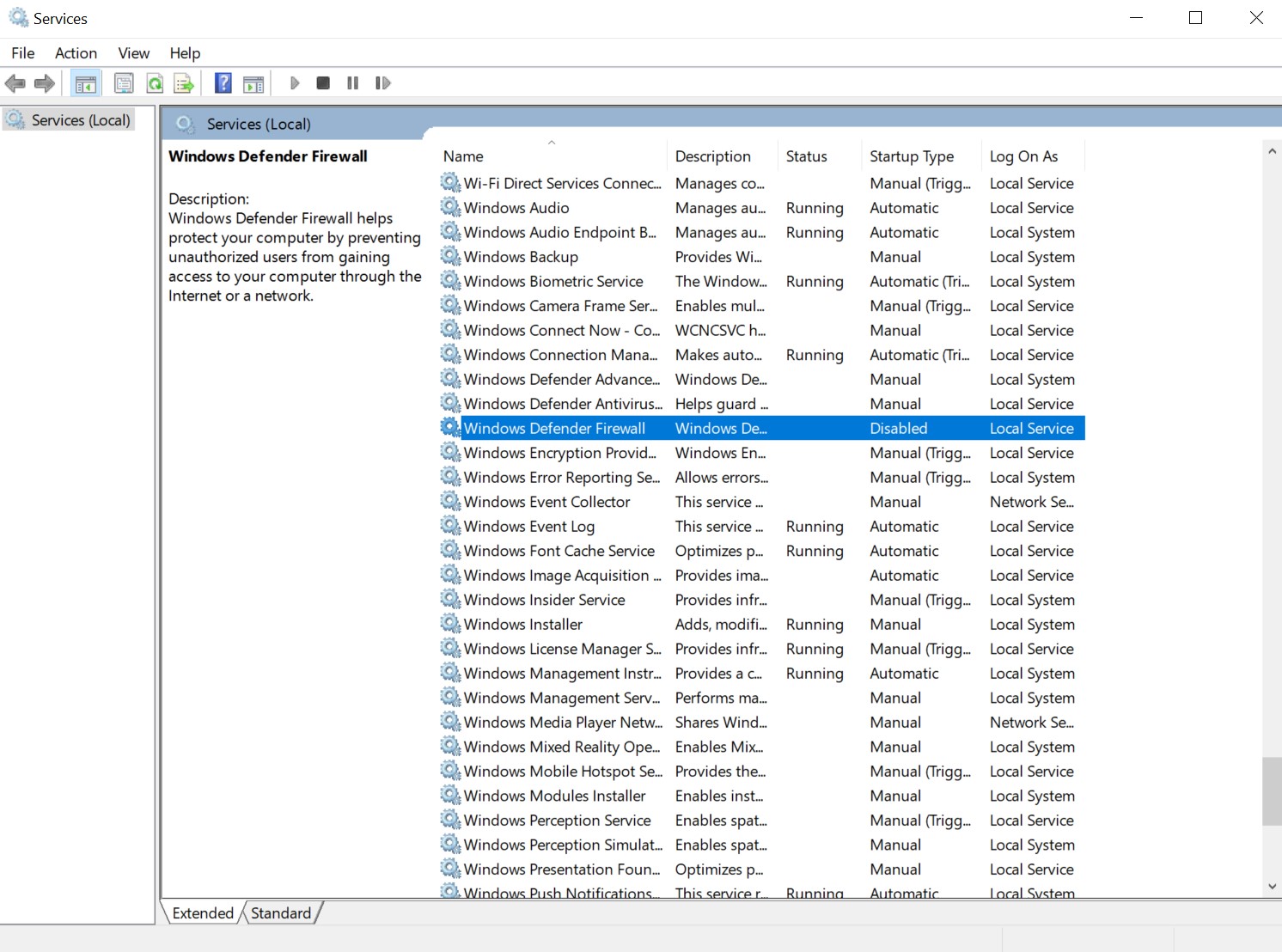Select Windows Perception Simulation row
Viewport: 1282px width, 952px height.
(762, 845)
